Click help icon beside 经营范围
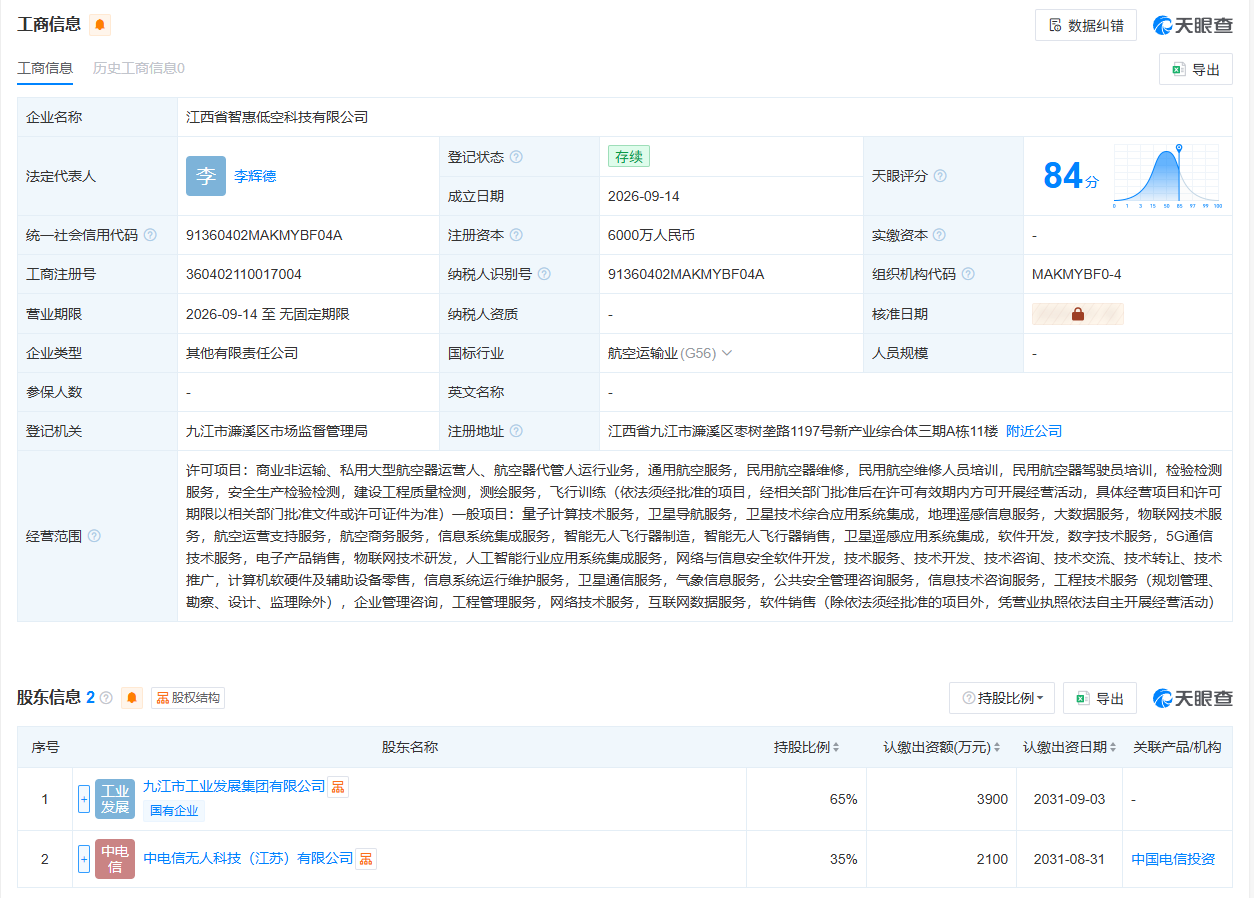1254x898 pixels. coord(94,536)
